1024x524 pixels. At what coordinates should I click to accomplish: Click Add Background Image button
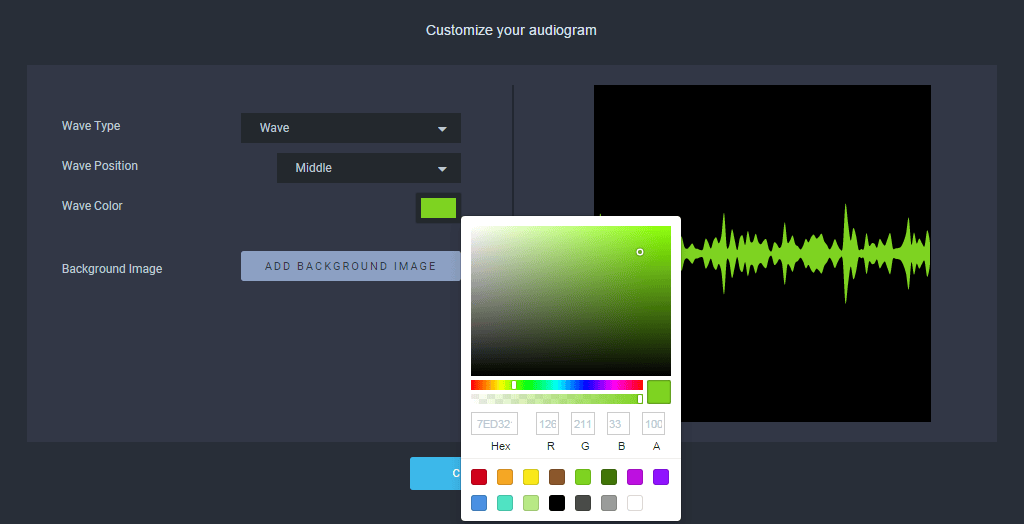pos(351,266)
